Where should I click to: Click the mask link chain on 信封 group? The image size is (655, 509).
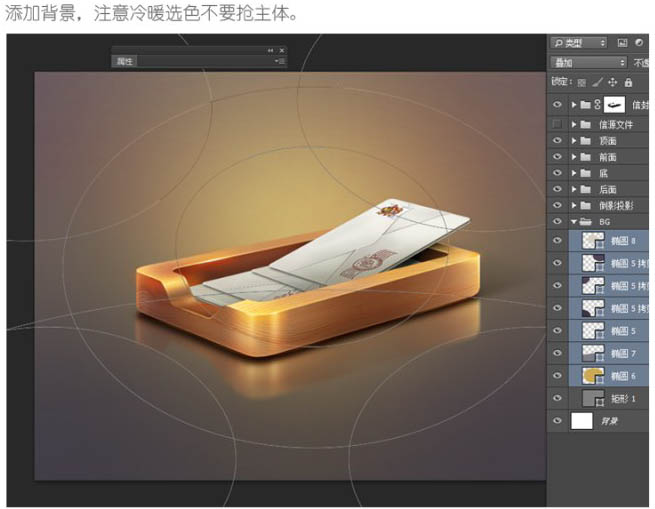coord(597,104)
